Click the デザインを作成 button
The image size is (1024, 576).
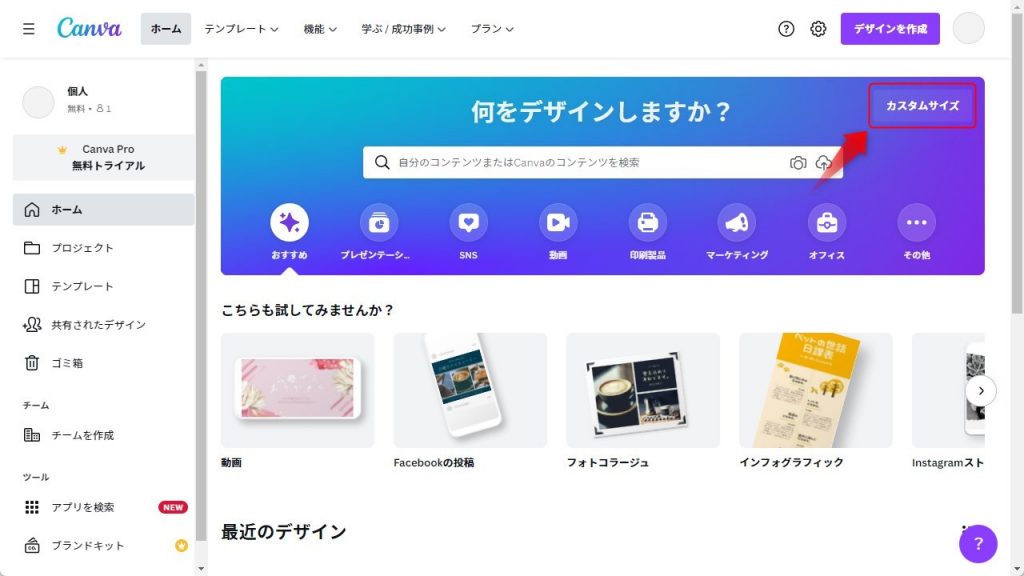(890, 29)
